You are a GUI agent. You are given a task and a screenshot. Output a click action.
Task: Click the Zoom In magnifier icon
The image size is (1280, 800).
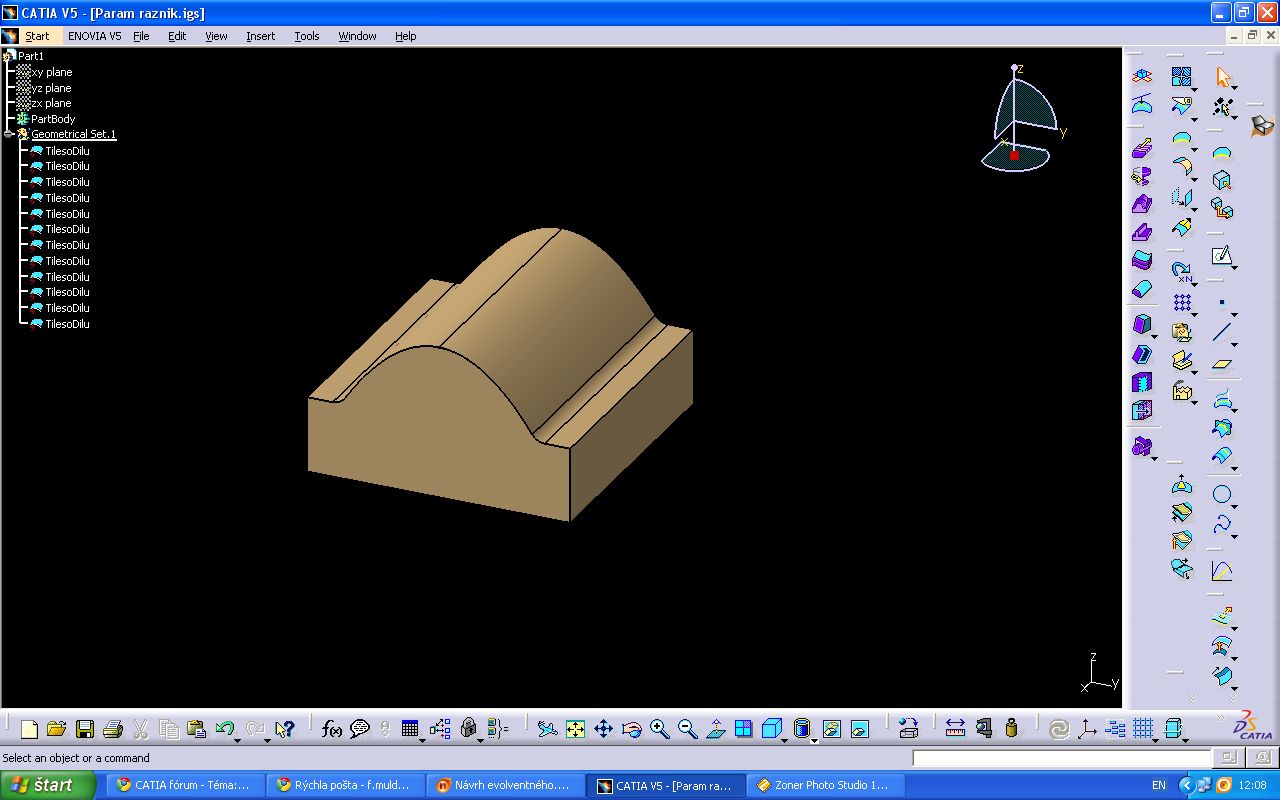click(659, 729)
